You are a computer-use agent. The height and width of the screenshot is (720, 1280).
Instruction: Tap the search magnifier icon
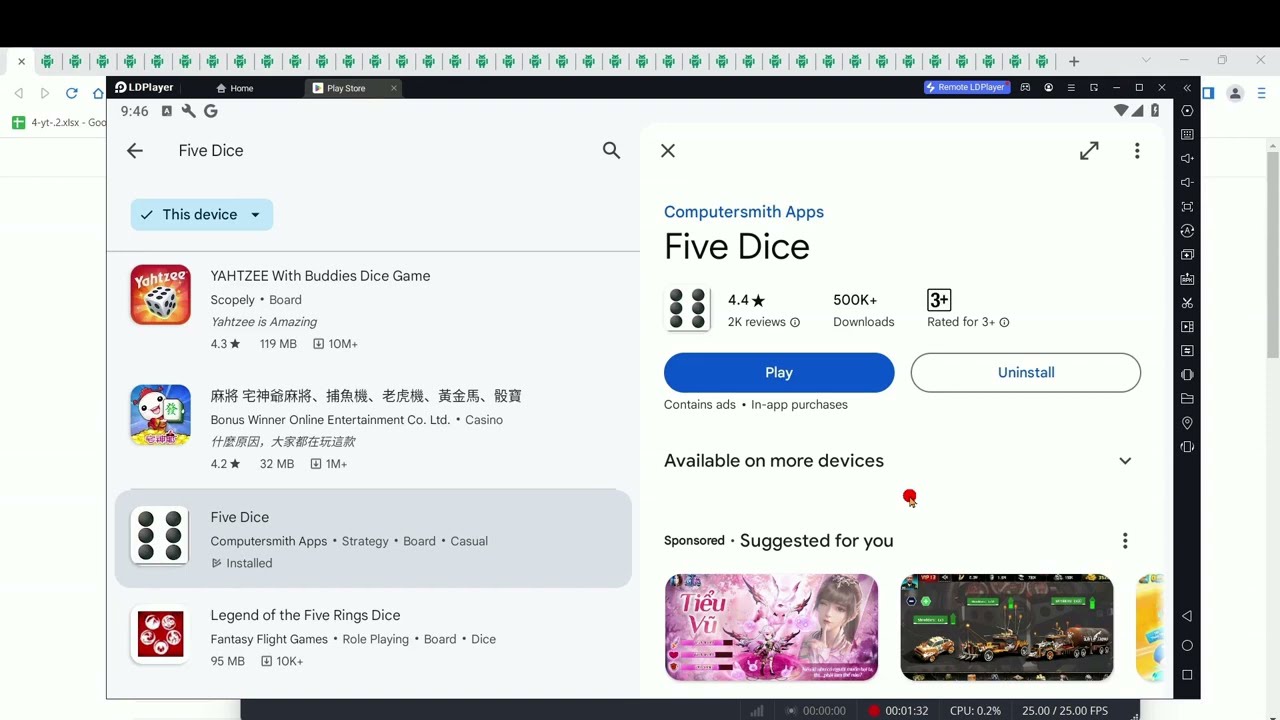coord(611,151)
